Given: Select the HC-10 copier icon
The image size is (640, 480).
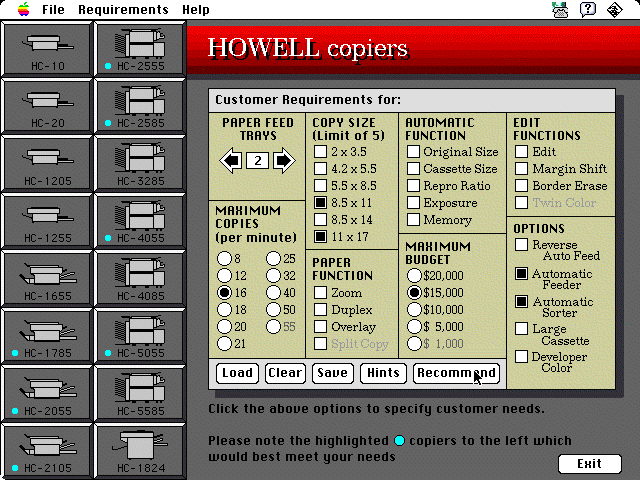Looking at the screenshot, I should (x=47, y=49).
